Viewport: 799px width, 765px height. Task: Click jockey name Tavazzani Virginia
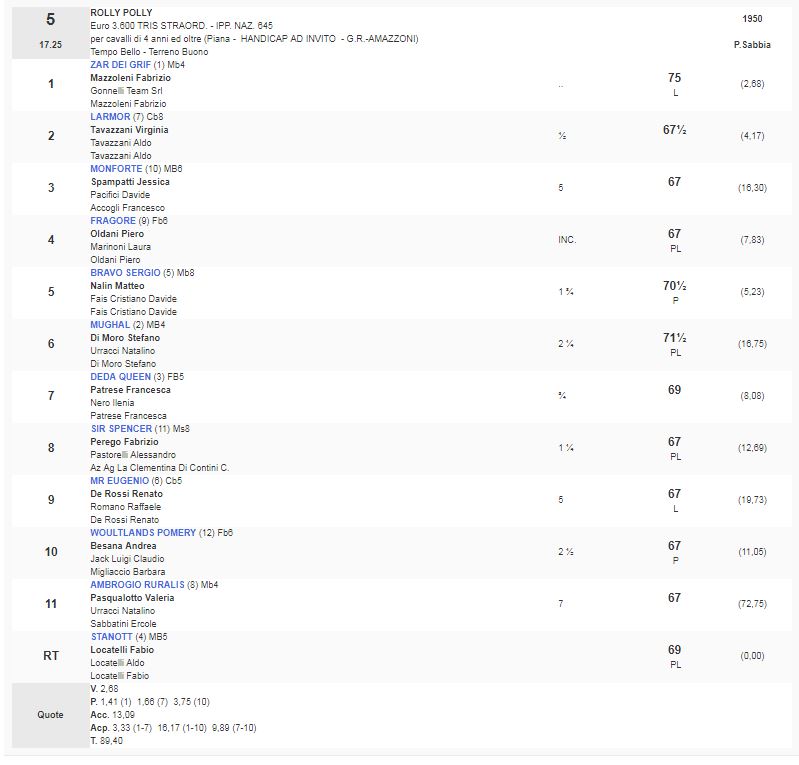[129, 130]
